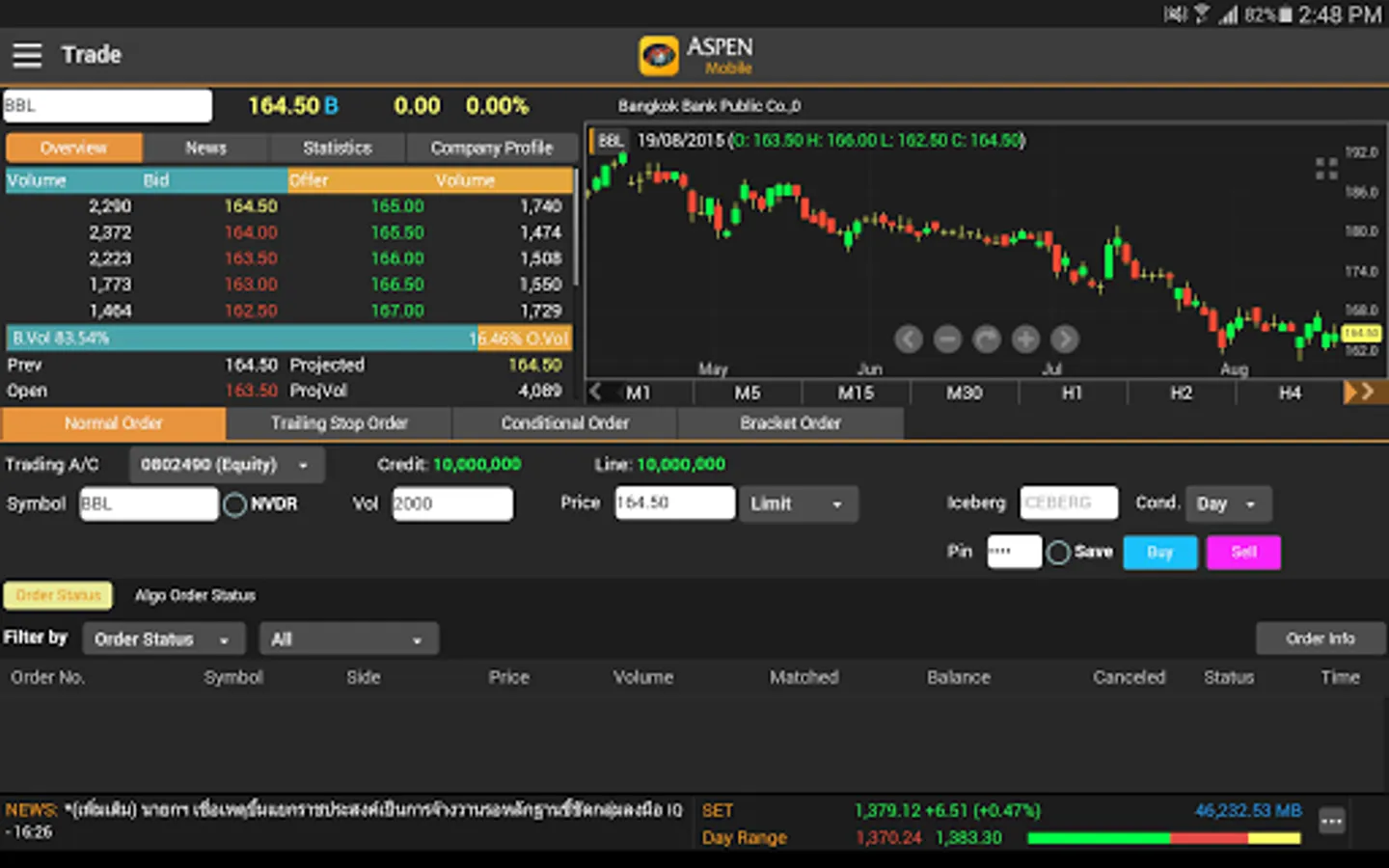1389x868 pixels.
Task: Select the M1 chart timeframe
Action: pyautogui.click(x=639, y=393)
